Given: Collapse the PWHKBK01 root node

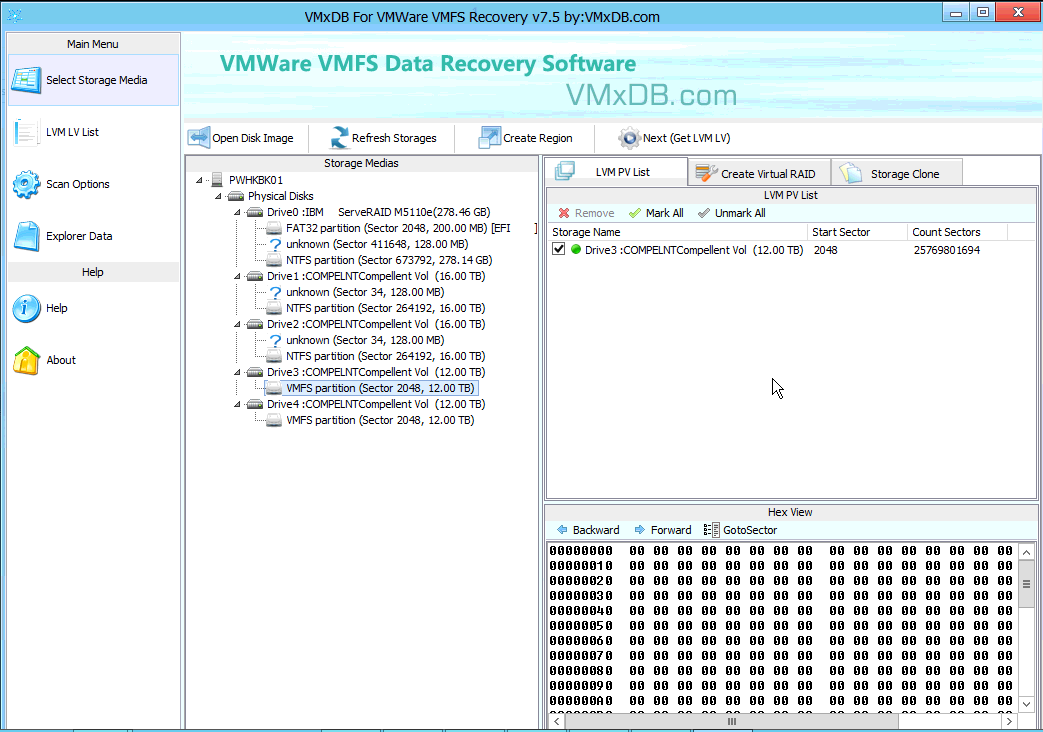Looking at the screenshot, I should (x=199, y=180).
